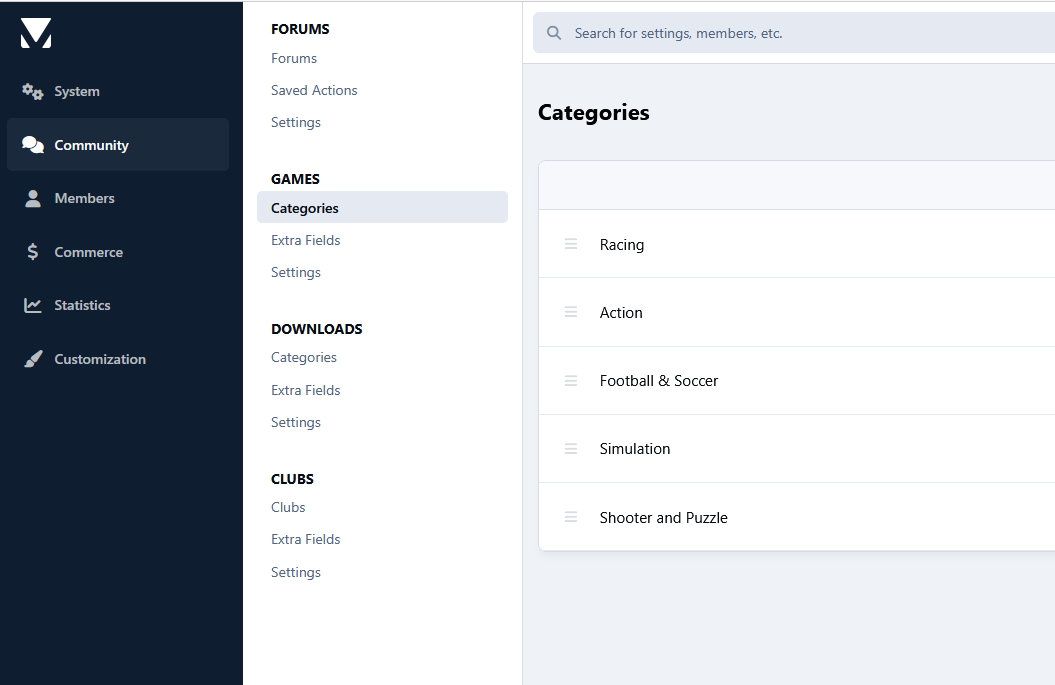Go to Settings under Forums

[295, 122]
